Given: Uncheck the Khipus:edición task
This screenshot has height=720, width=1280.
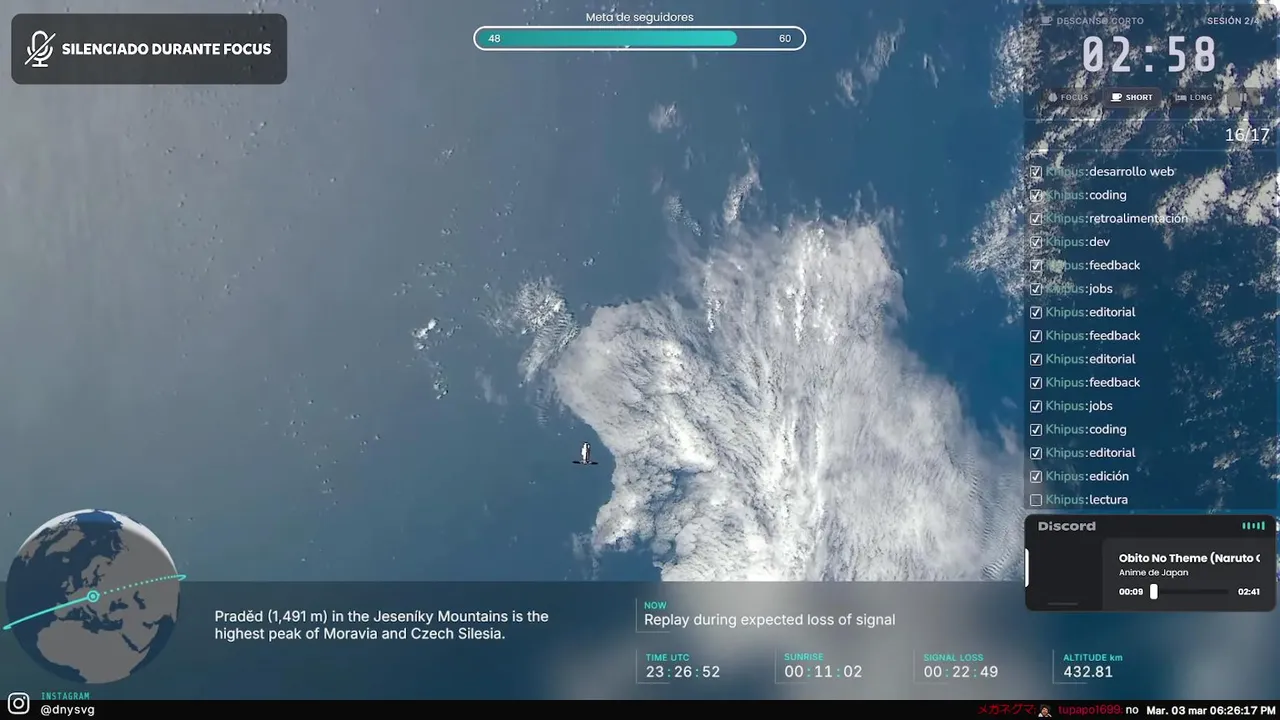Looking at the screenshot, I should (x=1036, y=477).
